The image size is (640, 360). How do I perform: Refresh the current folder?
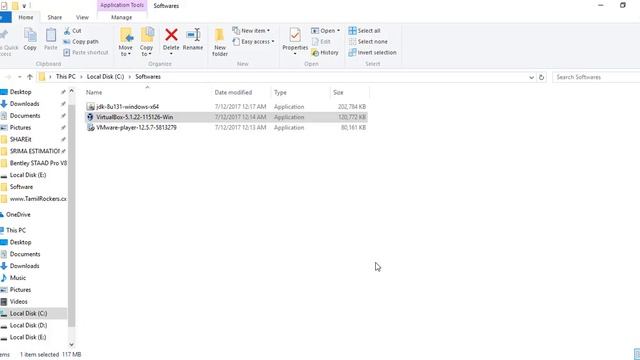point(541,77)
